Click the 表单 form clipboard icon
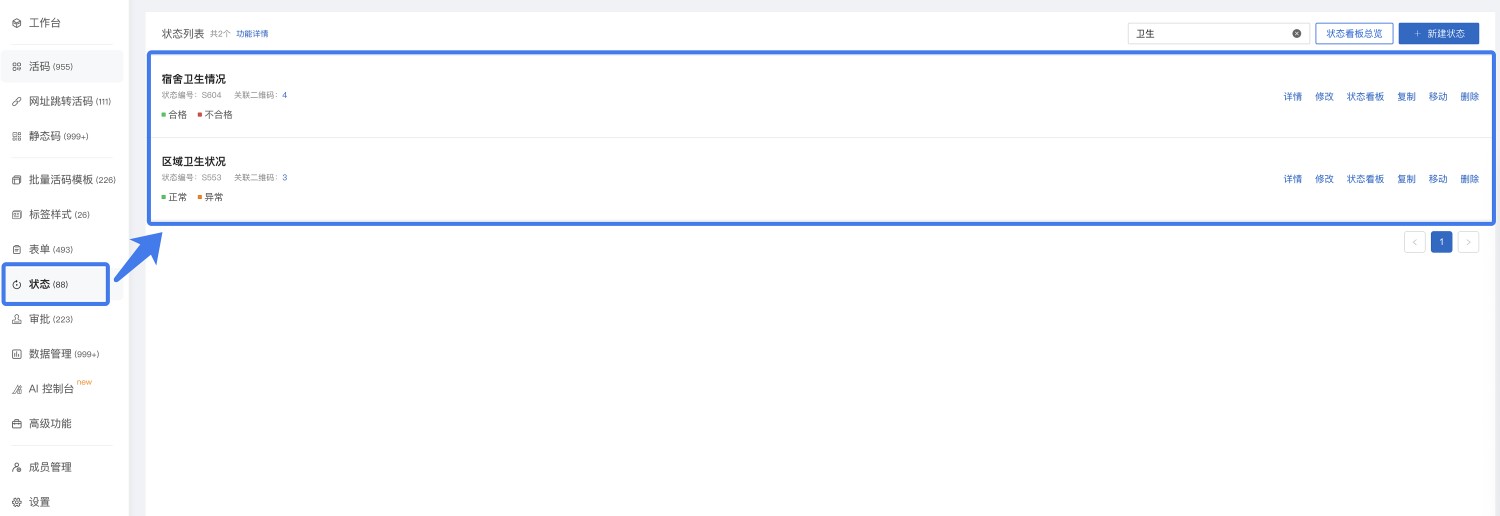The image size is (1500, 516). [x=16, y=250]
